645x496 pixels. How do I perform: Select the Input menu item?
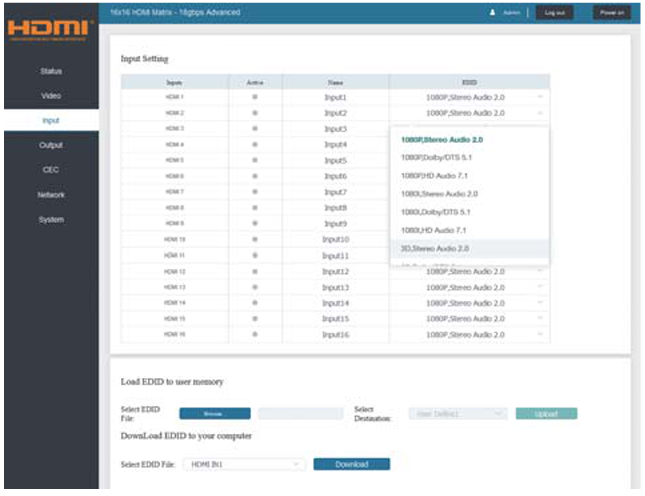pos(51,120)
